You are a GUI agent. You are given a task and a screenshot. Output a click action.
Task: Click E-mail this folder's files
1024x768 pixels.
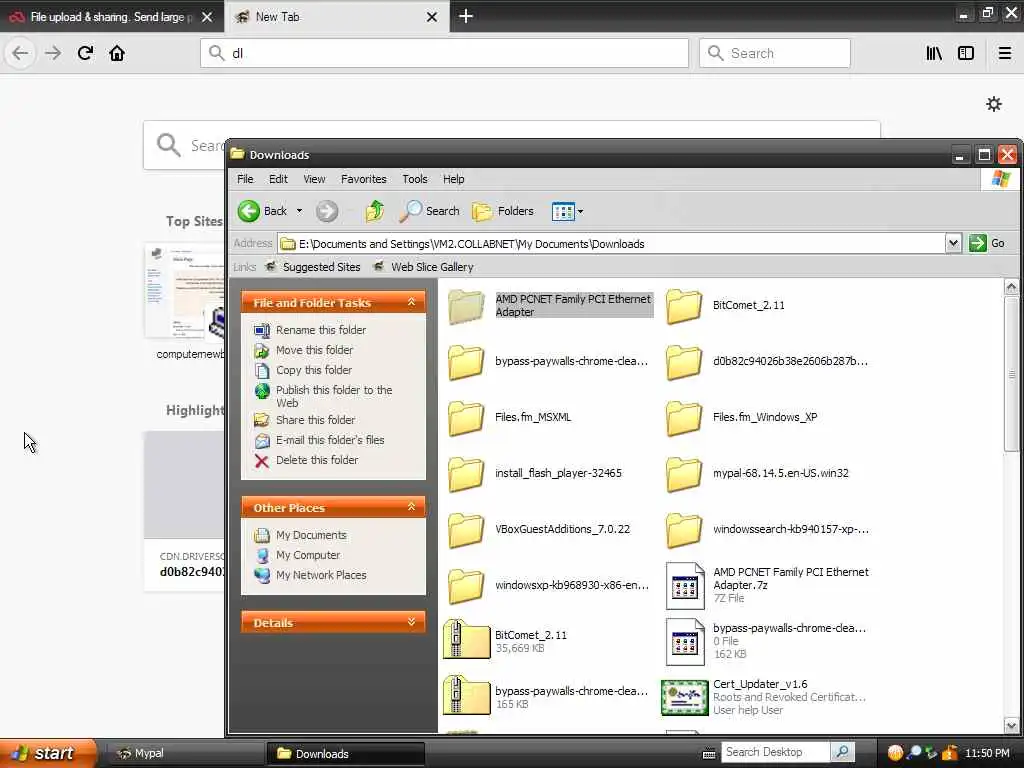(x=319, y=440)
